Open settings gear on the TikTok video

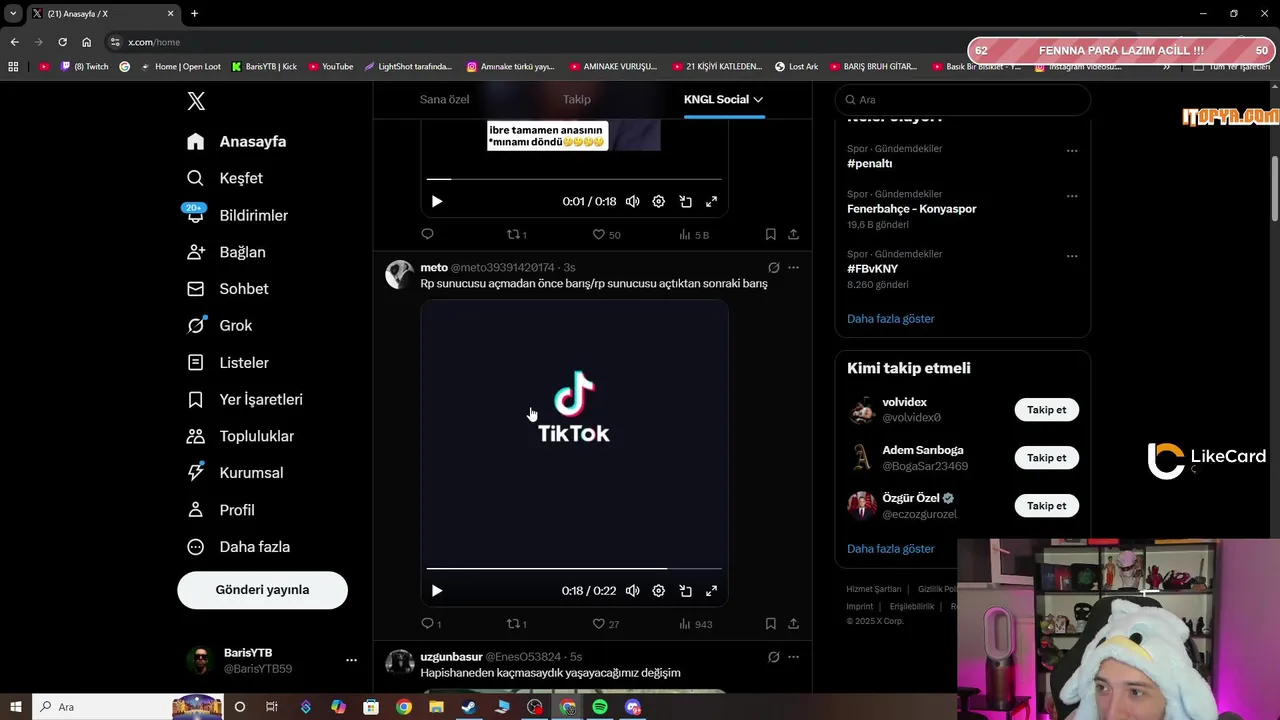(658, 591)
